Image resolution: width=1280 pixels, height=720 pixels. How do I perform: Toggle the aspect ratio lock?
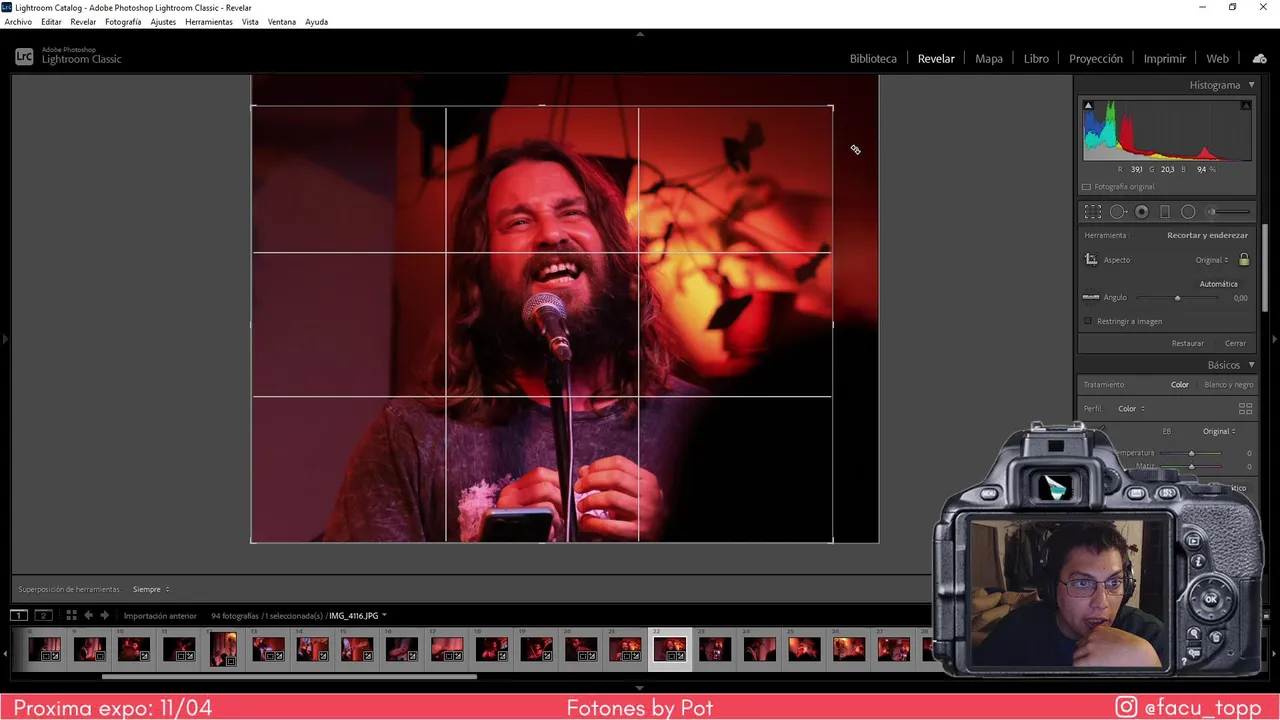pyautogui.click(x=1244, y=260)
